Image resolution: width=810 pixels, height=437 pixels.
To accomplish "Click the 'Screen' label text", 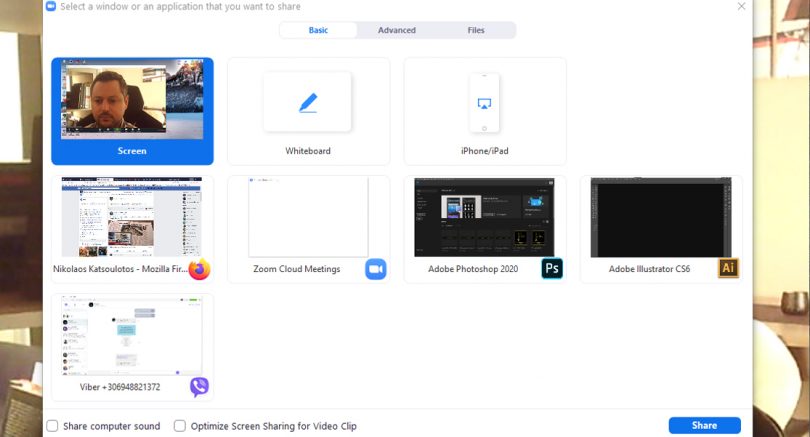I will click(x=132, y=151).
